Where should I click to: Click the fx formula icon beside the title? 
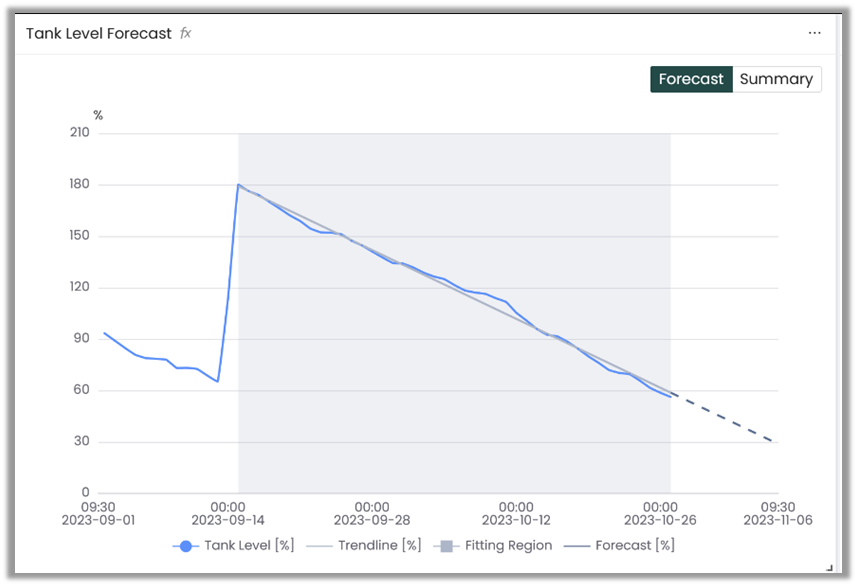[185, 33]
